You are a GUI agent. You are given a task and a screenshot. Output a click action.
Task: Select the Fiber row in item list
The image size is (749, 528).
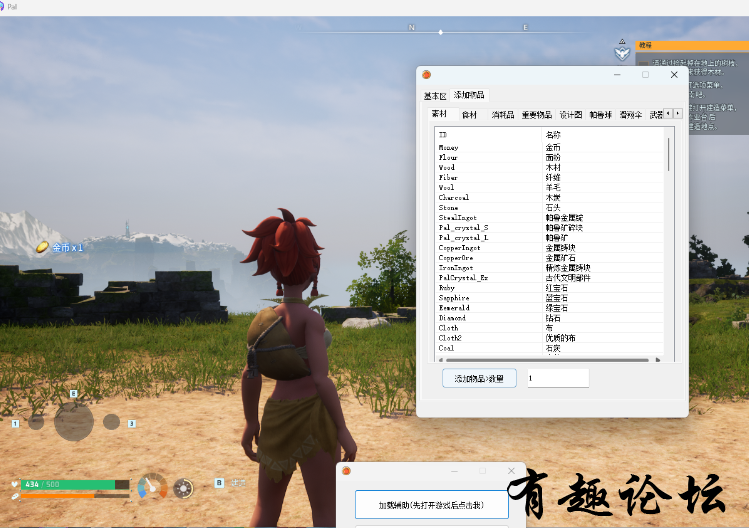point(550,177)
